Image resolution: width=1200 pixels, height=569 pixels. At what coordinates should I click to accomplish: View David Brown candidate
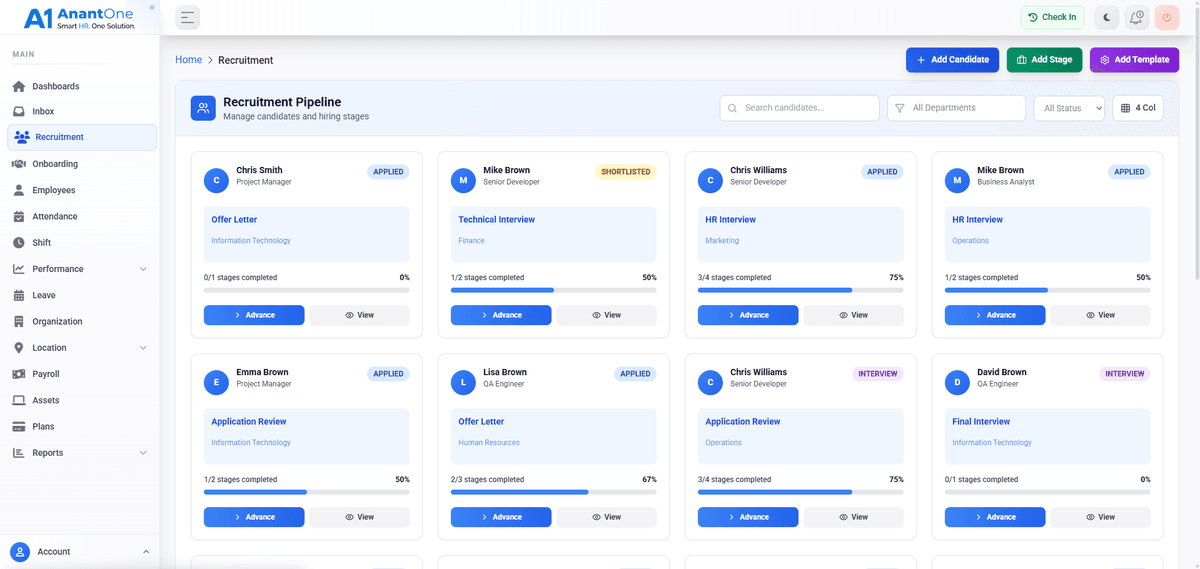point(1100,517)
